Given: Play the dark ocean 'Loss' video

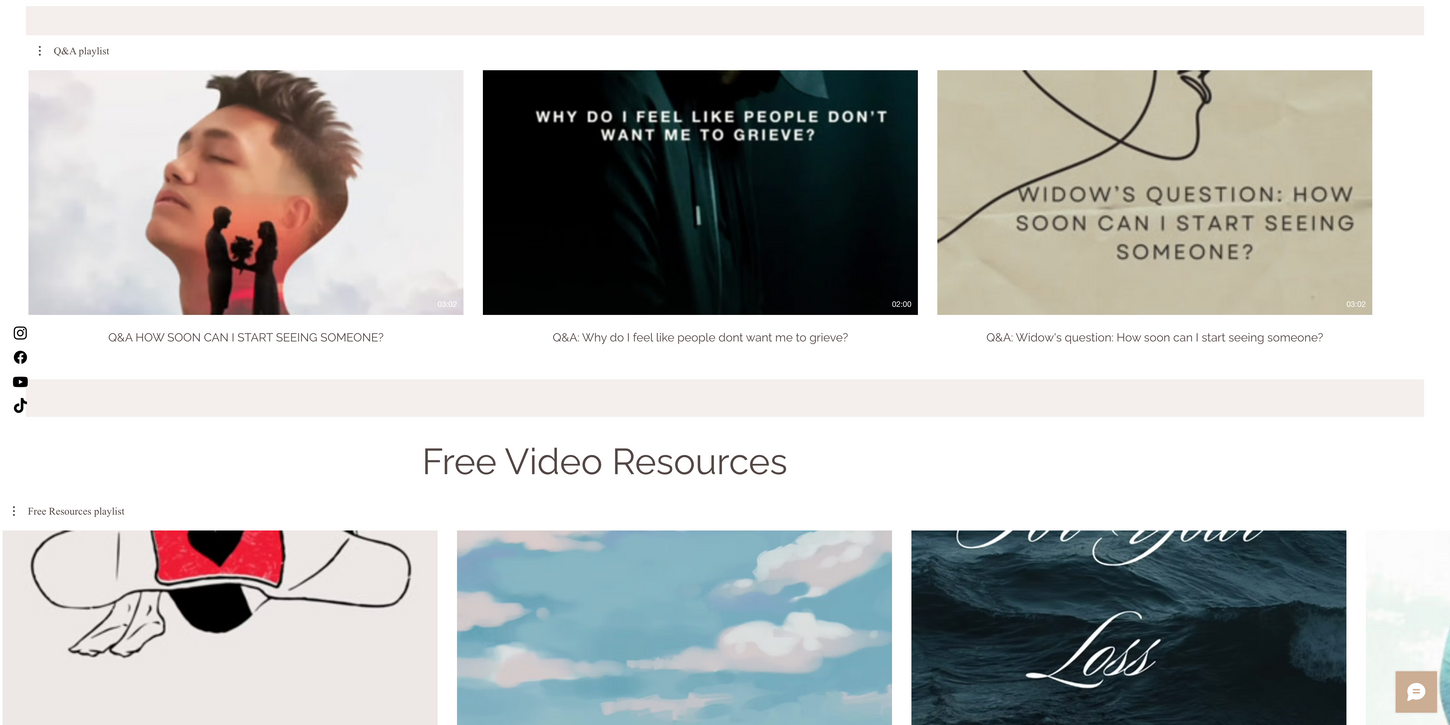Looking at the screenshot, I should click(x=1128, y=627).
